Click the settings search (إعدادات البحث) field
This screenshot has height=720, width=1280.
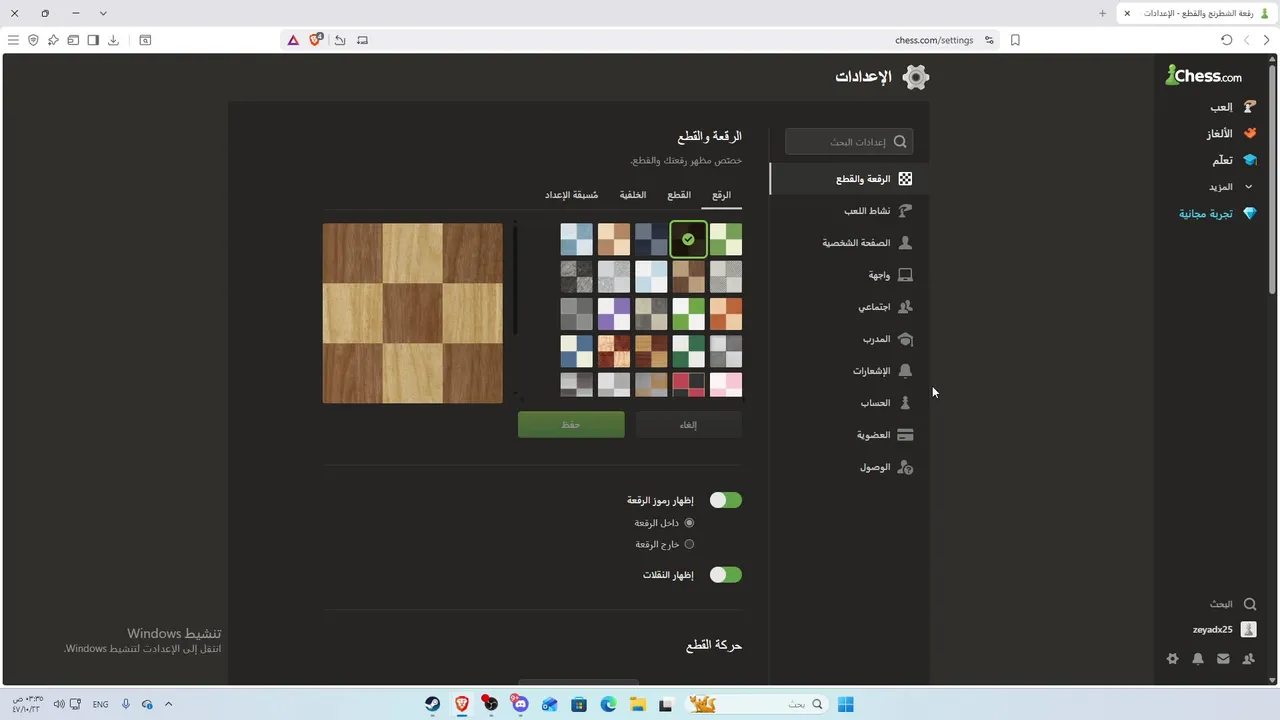point(849,142)
